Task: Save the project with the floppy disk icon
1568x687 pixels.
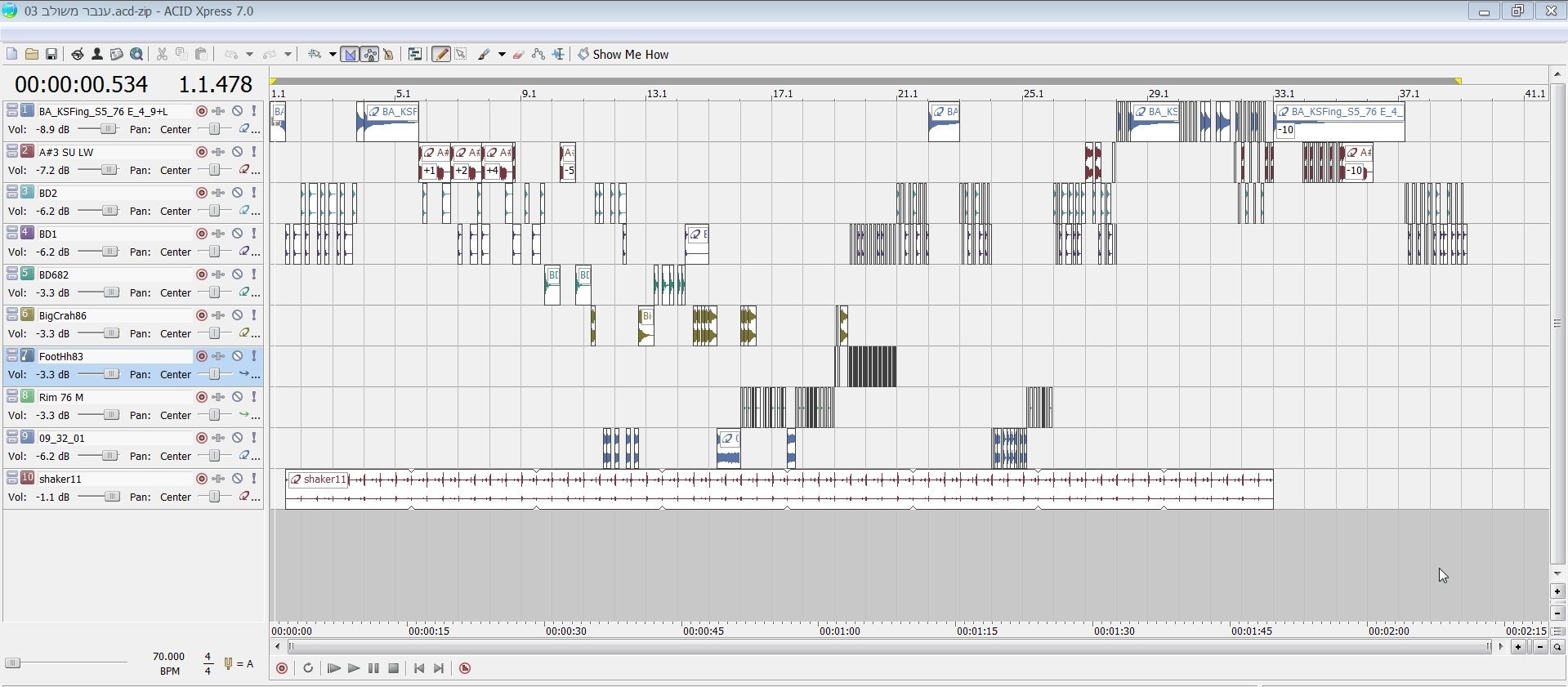Action: tap(51, 55)
